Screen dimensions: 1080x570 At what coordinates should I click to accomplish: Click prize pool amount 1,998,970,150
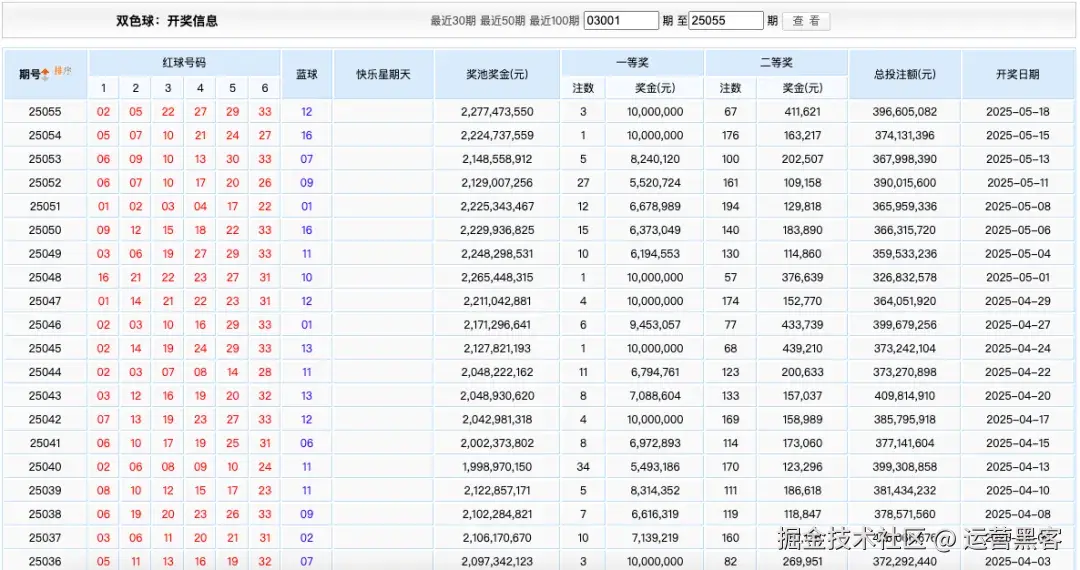tap(497, 467)
